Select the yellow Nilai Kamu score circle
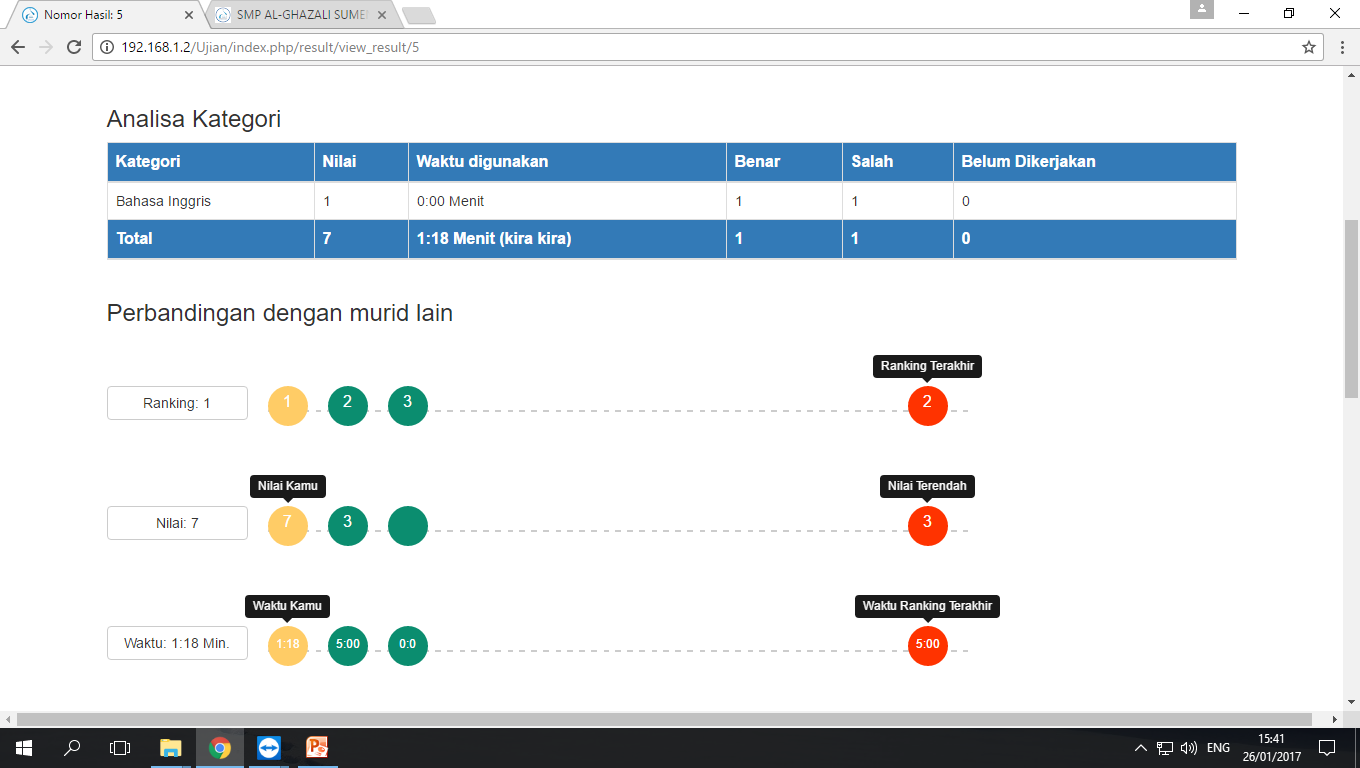Screen dimensions: 1360x768 coord(287,525)
